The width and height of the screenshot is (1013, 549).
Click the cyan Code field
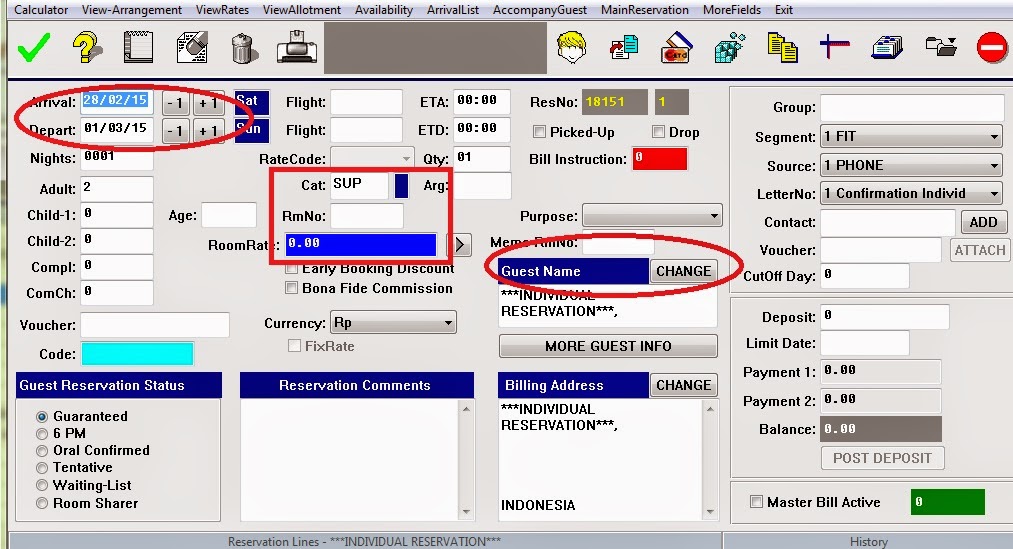pyautogui.click(x=137, y=353)
